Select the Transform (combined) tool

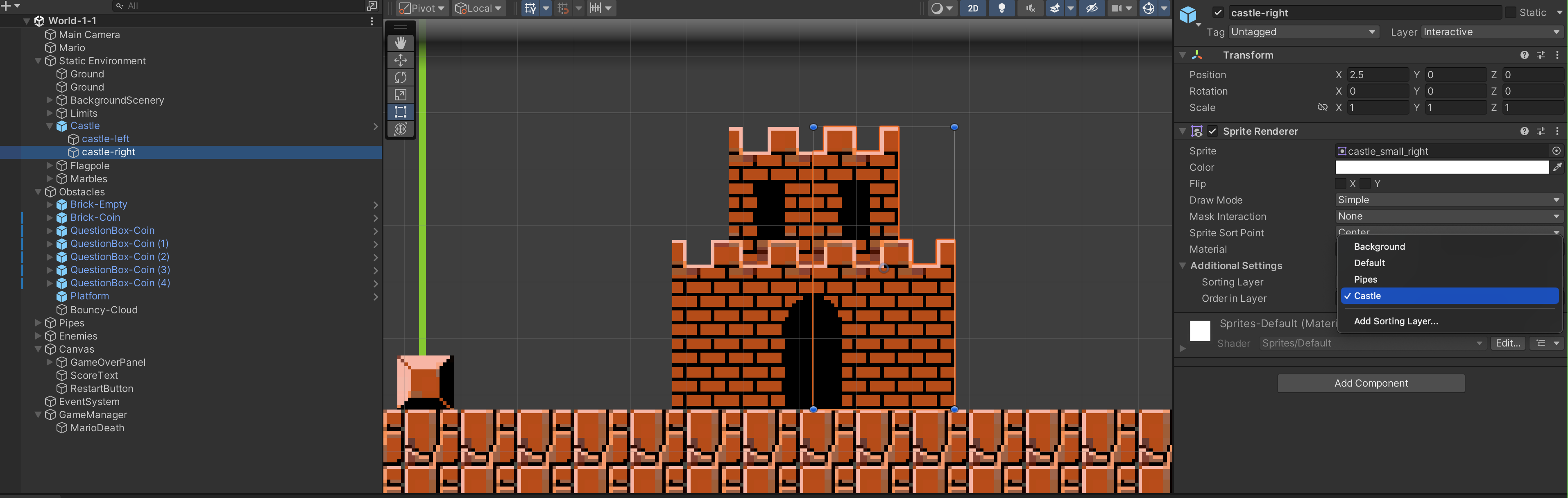[x=401, y=129]
